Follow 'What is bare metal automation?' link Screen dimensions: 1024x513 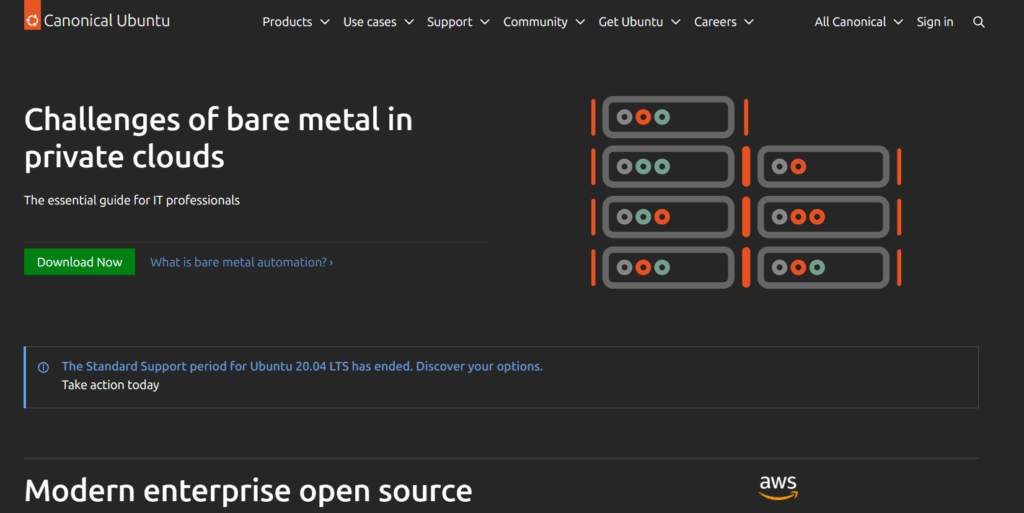tap(242, 262)
